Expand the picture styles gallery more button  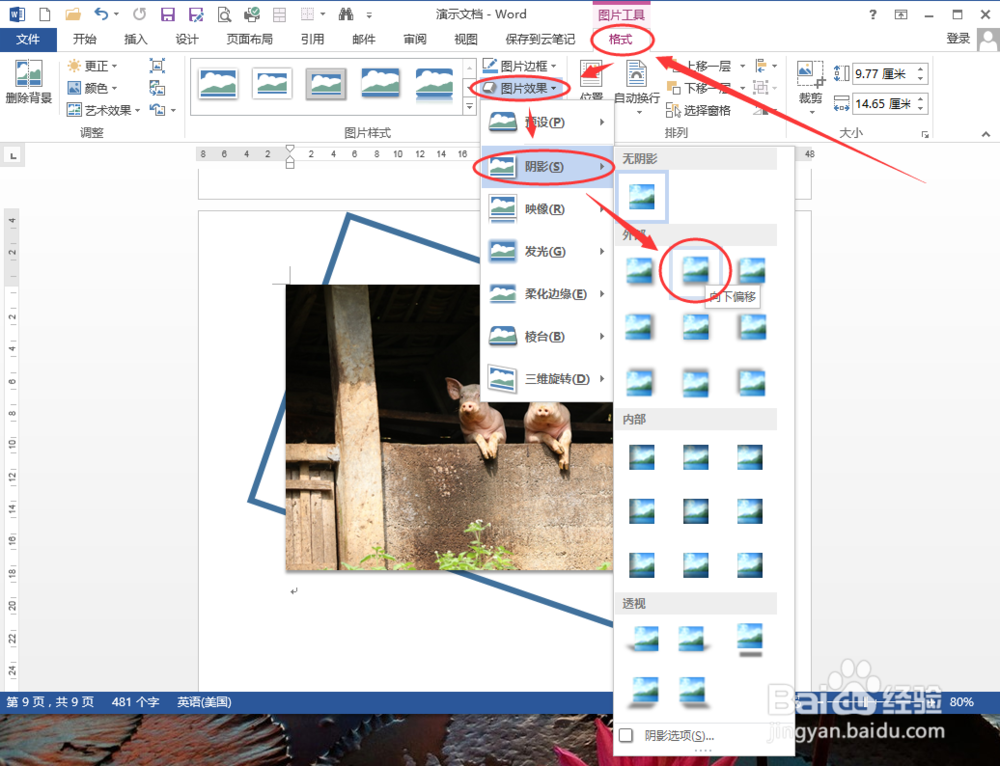(x=470, y=107)
